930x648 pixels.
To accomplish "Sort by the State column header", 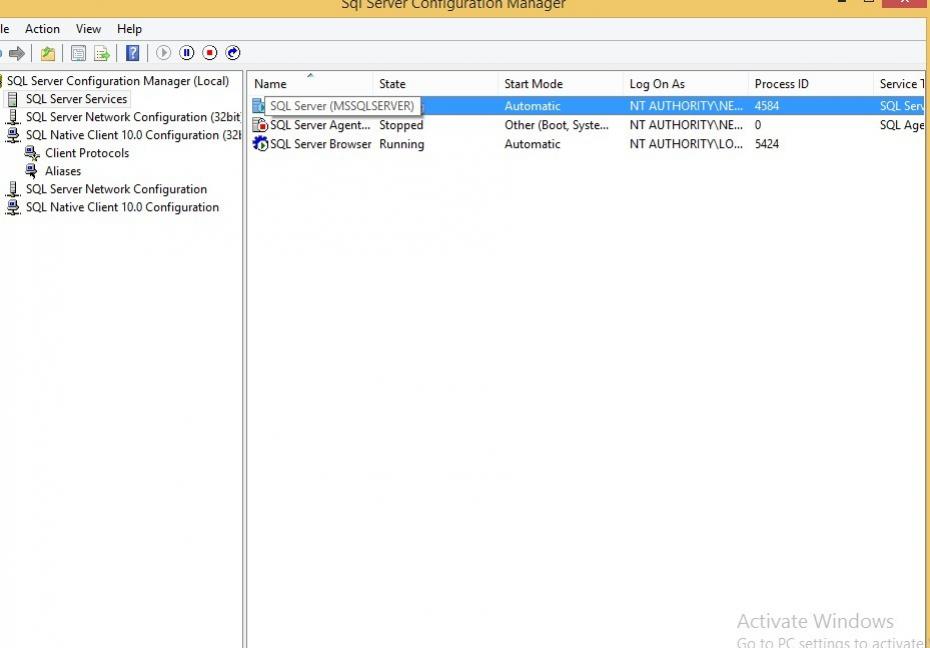I will point(435,84).
